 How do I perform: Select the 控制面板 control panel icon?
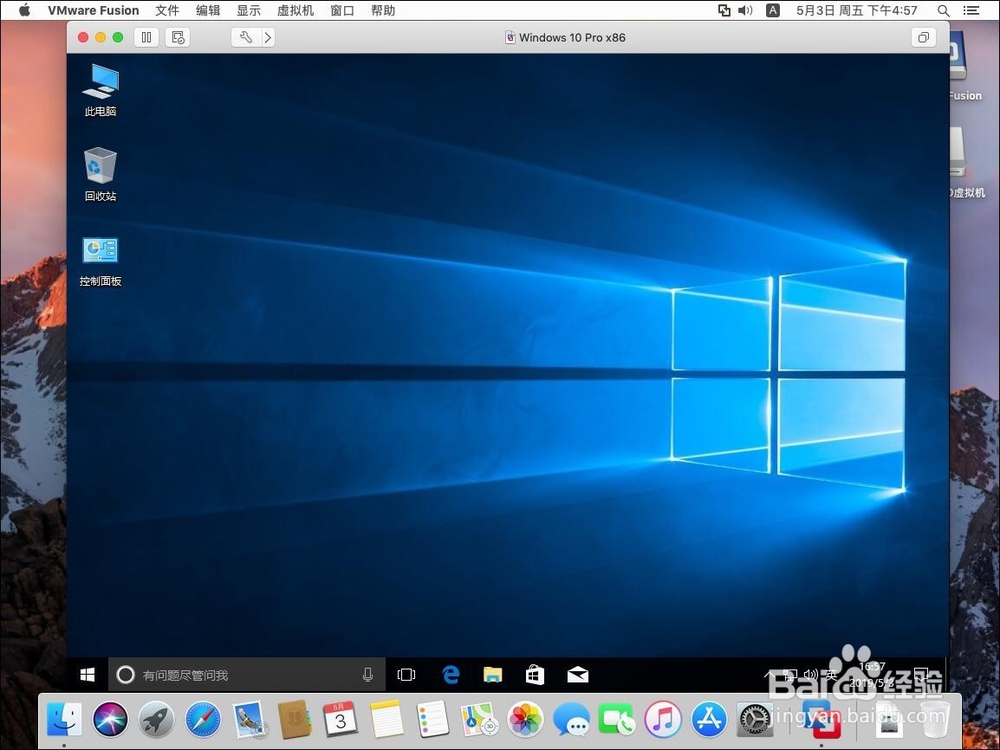100,261
